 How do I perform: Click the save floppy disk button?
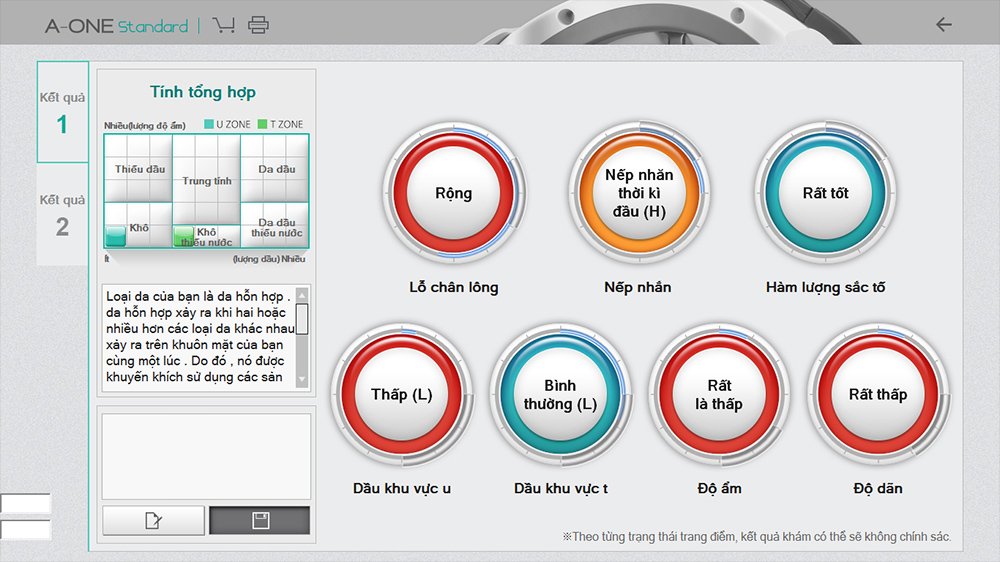click(260, 520)
